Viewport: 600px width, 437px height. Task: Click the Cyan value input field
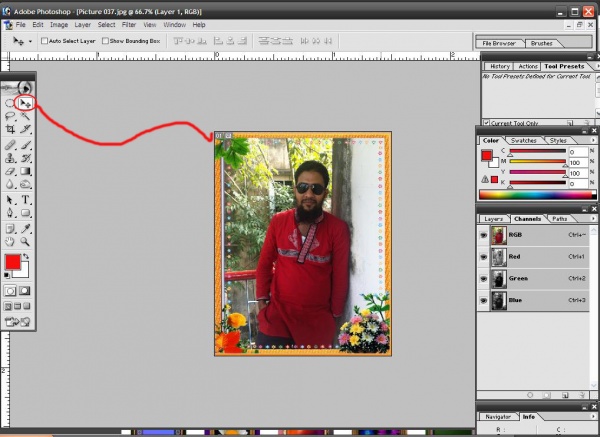click(578, 152)
